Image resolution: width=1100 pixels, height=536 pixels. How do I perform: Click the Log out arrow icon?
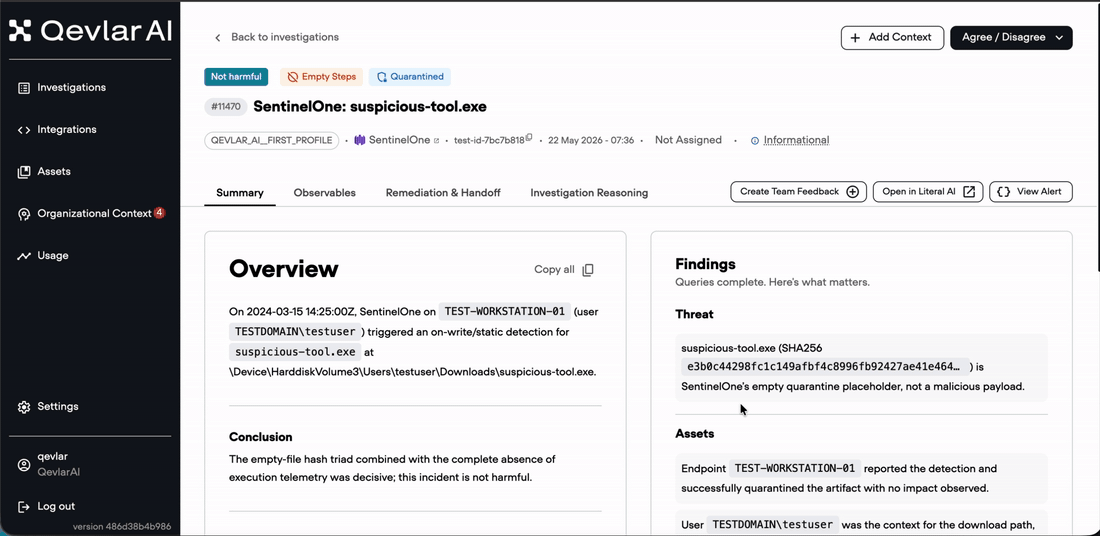[x=24, y=507]
